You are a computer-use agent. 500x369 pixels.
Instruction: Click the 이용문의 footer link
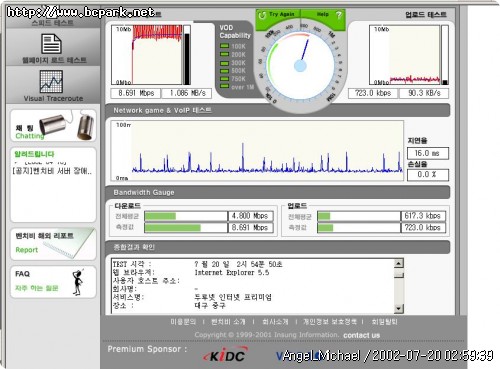(183, 322)
